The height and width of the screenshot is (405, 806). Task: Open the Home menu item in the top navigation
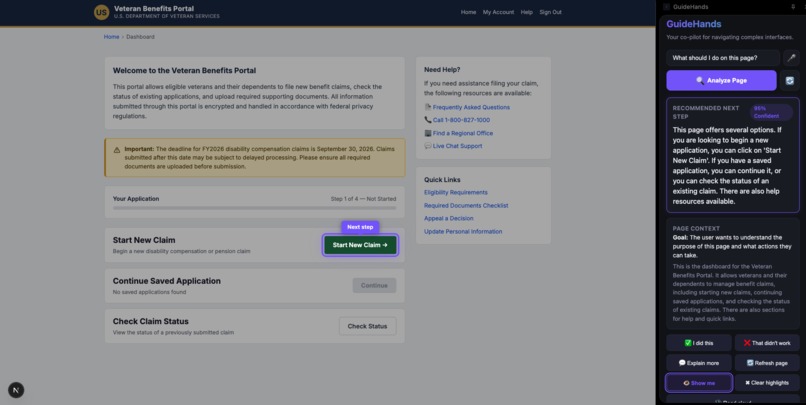[x=468, y=12]
